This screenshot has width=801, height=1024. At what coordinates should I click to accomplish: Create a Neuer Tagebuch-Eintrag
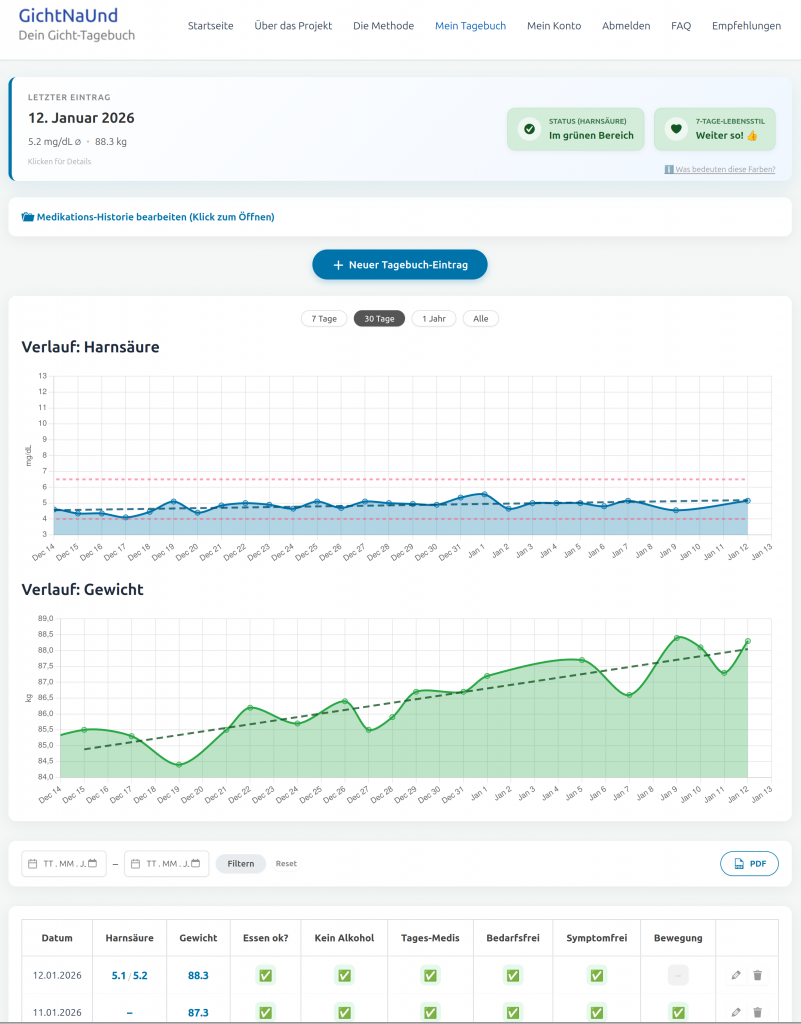coord(400,265)
